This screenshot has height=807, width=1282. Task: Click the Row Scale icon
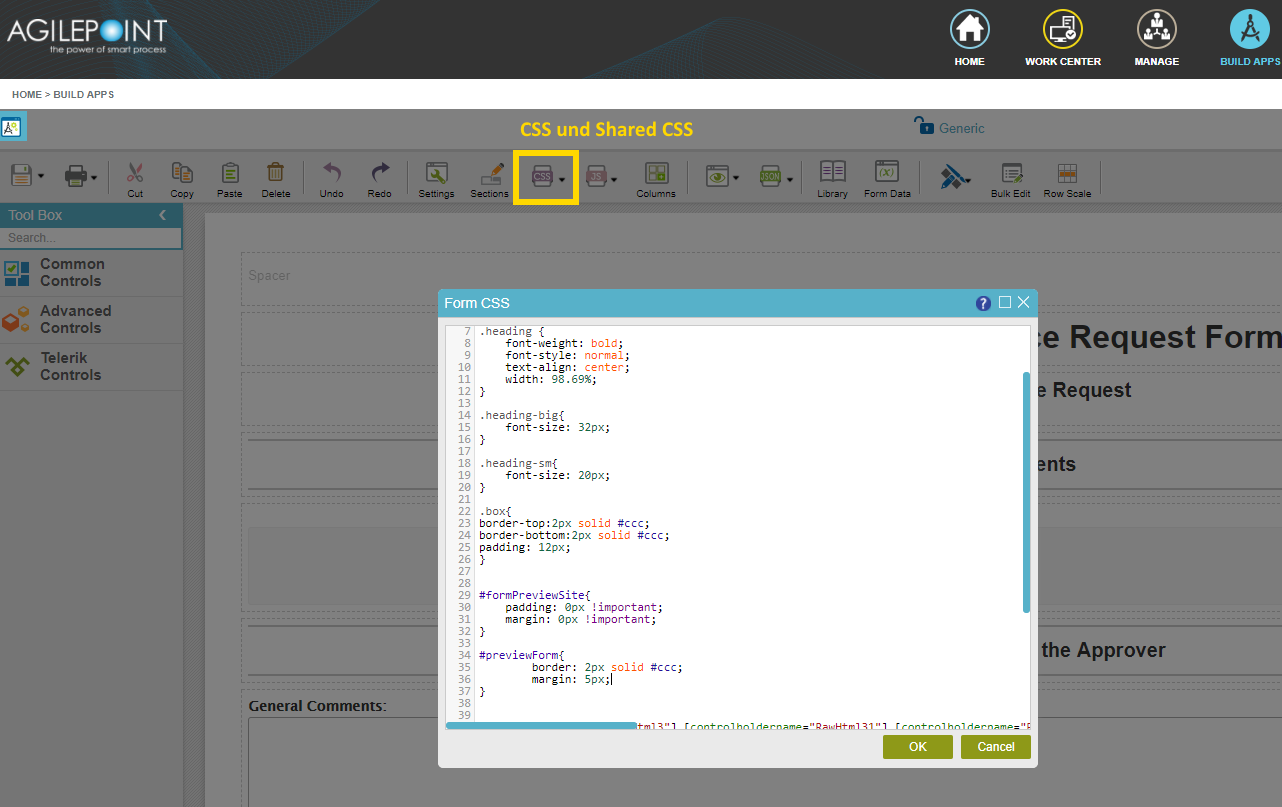pyautogui.click(x=1066, y=178)
